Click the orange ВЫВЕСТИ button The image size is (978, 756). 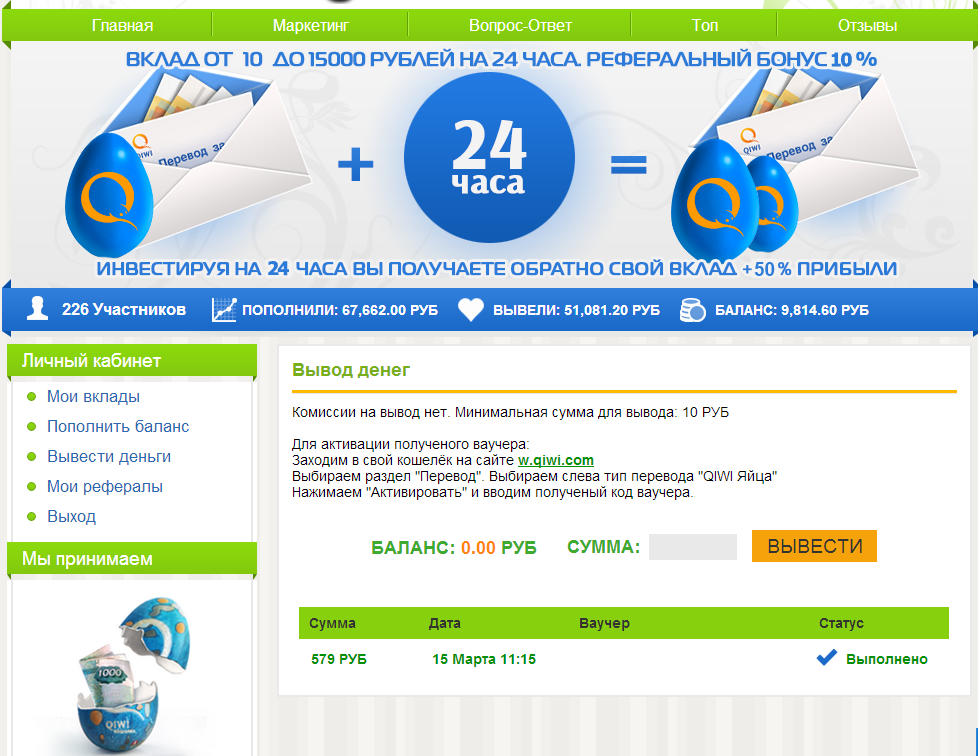[814, 546]
